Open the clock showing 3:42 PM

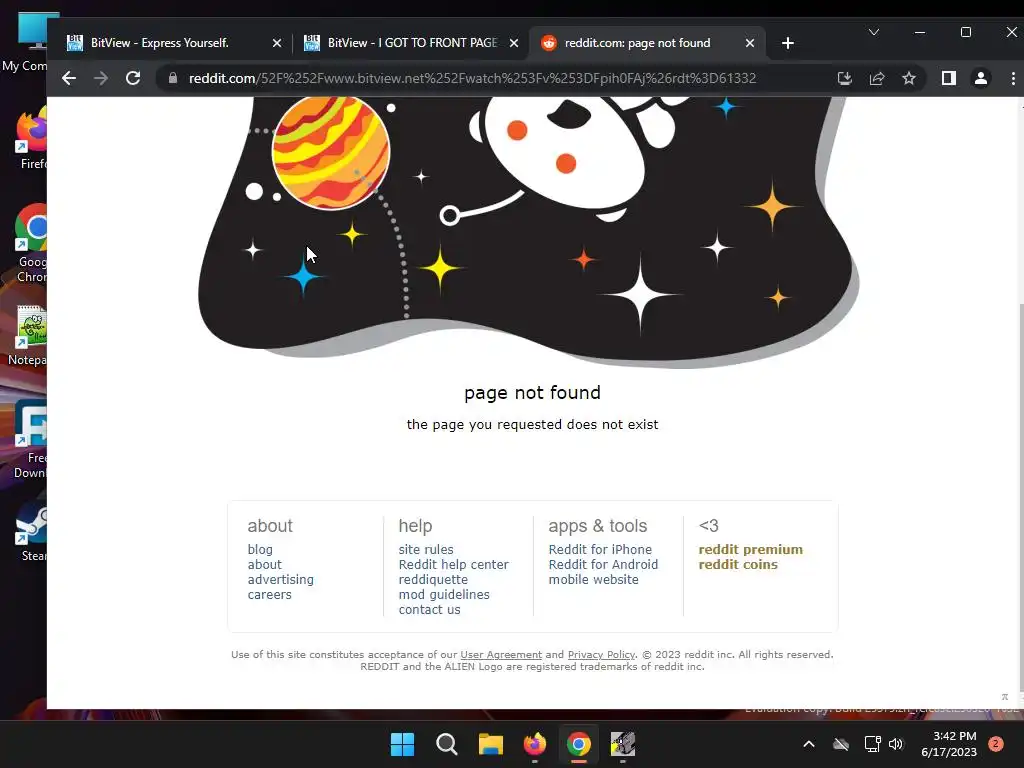point(949,744)
